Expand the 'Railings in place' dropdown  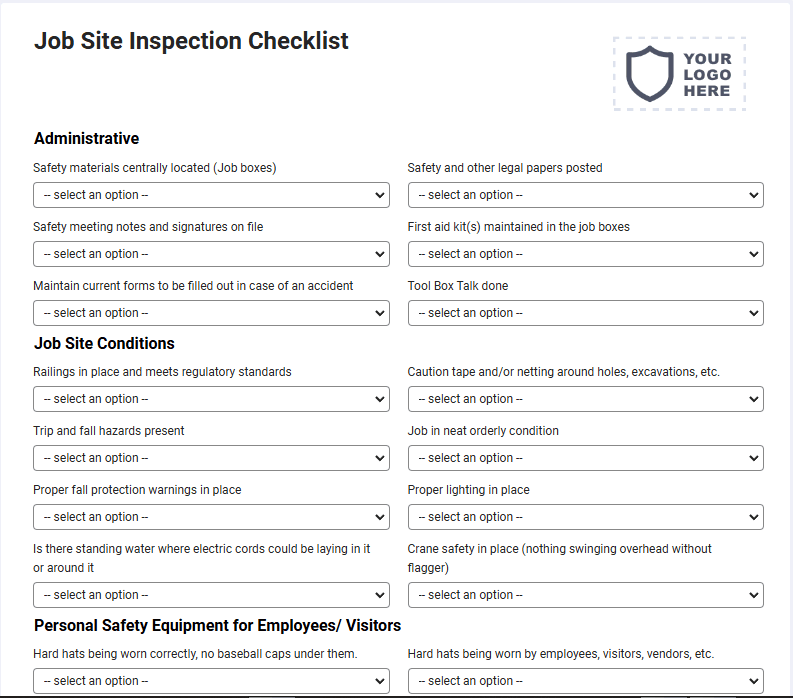pyautogui.click(x=211, y=399)
